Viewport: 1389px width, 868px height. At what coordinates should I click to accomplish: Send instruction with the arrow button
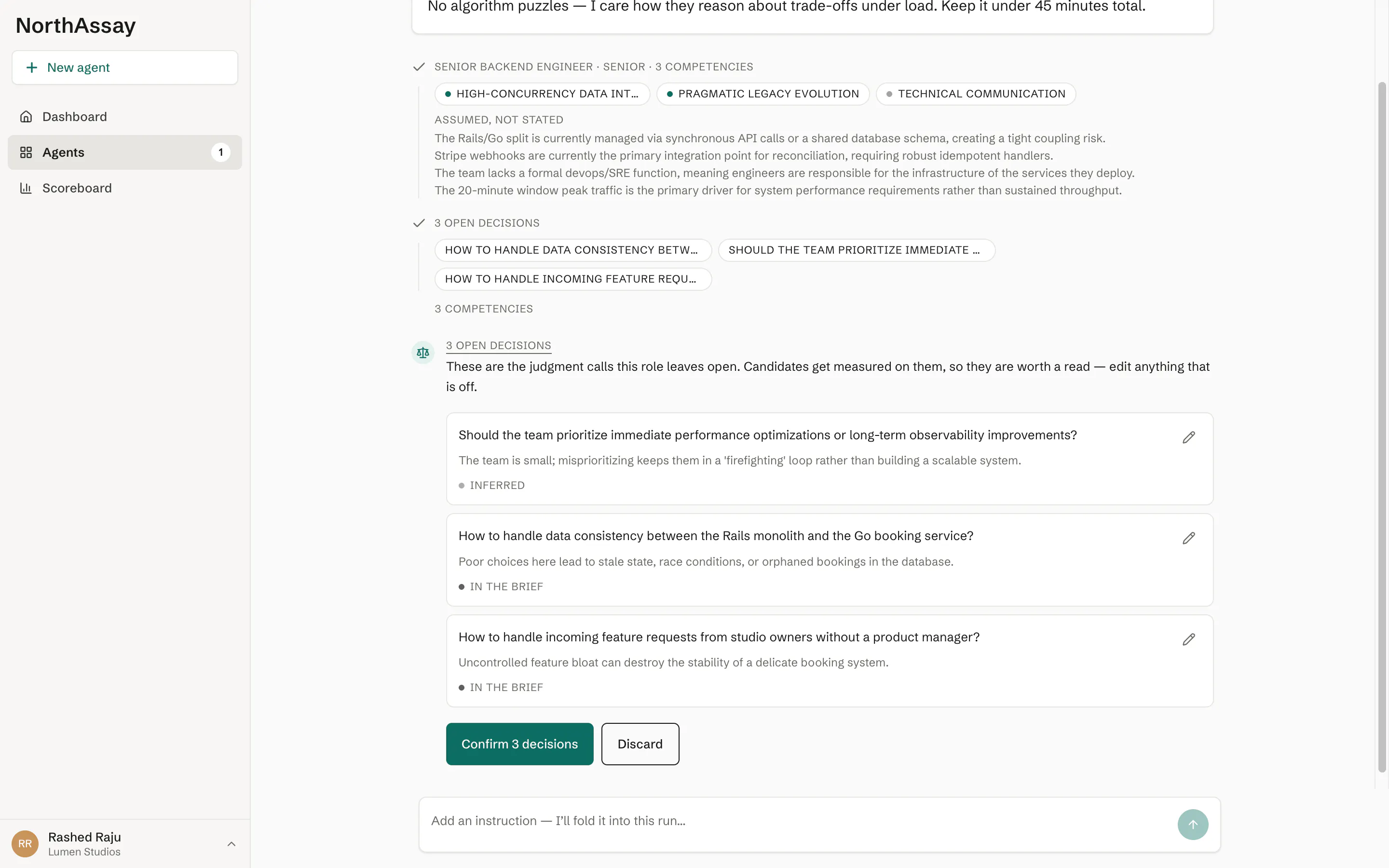click(1193, 825)
